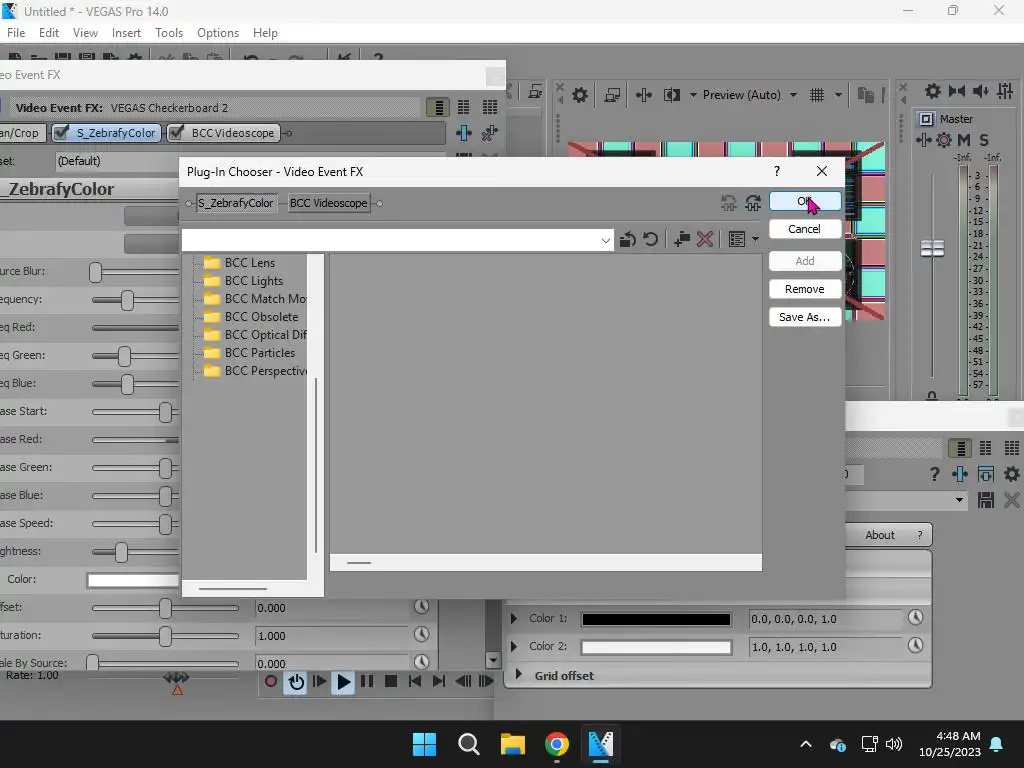This screenshot has height=768, width=1024.
Task: Open the Views dropdown arrow in Plug-In Chooser
Action: 755,240
